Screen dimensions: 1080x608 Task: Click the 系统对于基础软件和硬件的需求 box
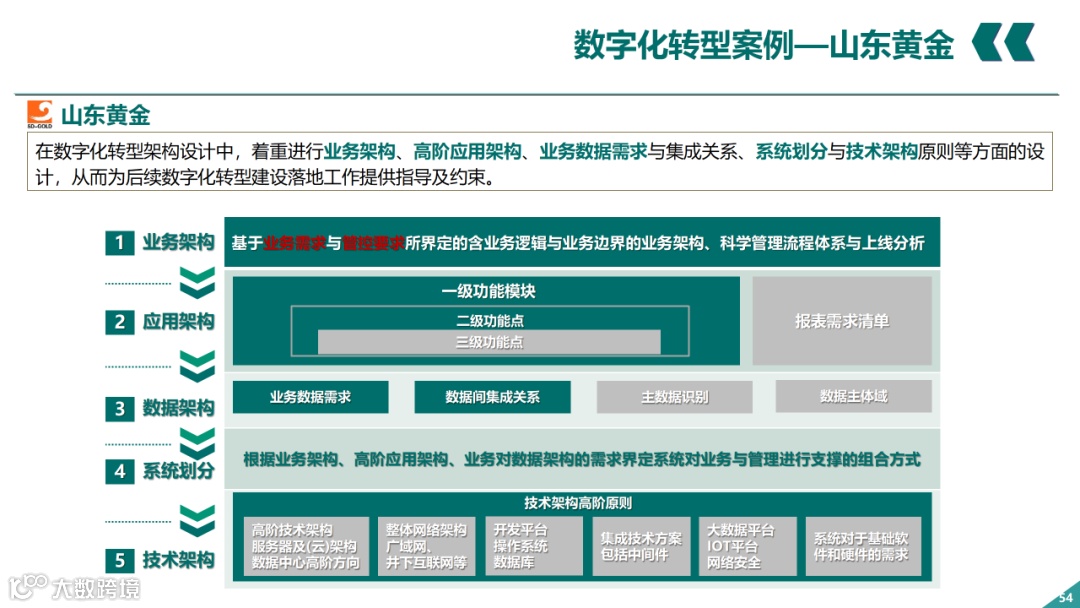pyautogui.click(x=863, y=547)
